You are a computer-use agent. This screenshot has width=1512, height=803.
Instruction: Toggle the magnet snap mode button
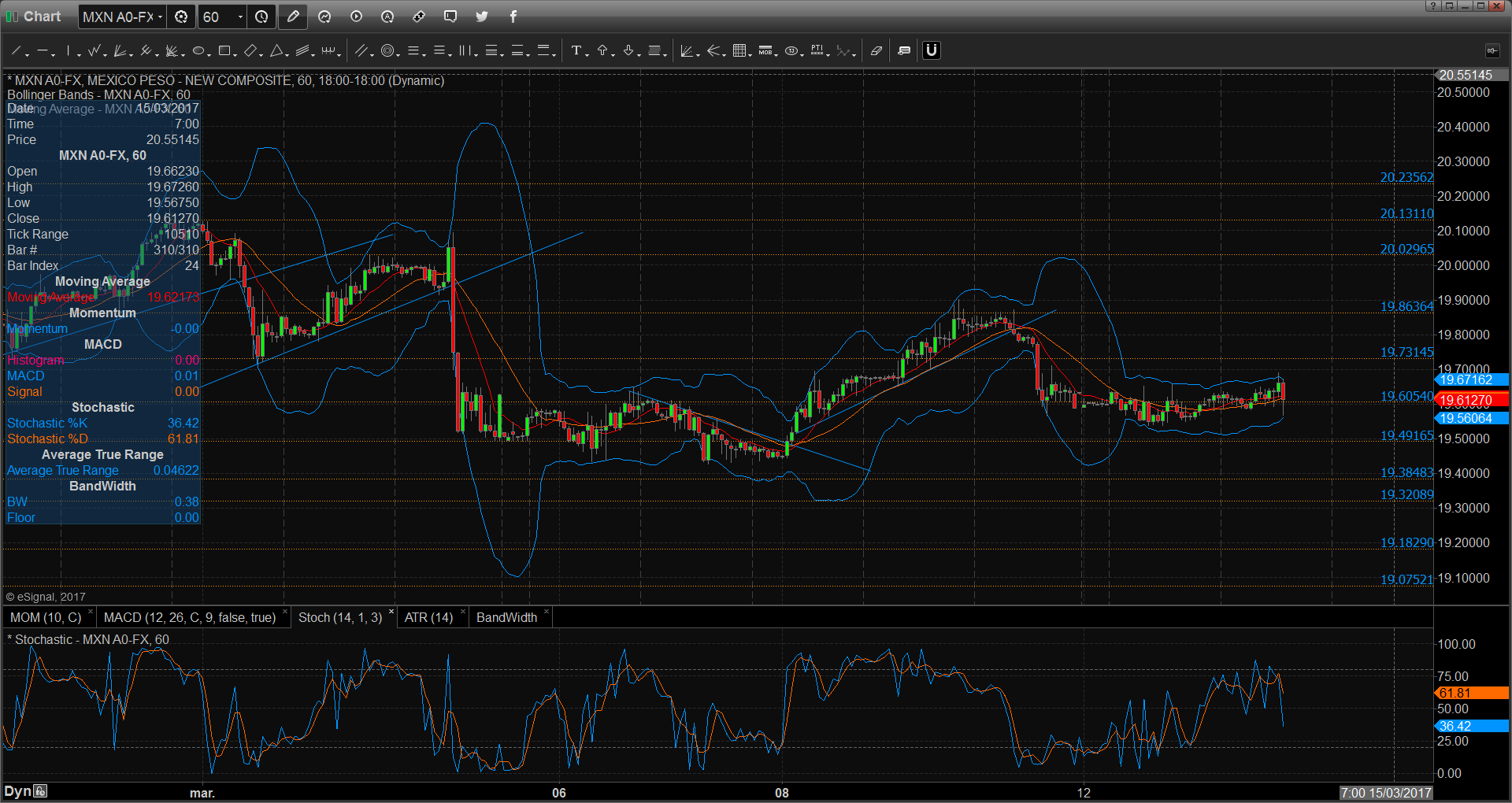(x=932, y=50)
